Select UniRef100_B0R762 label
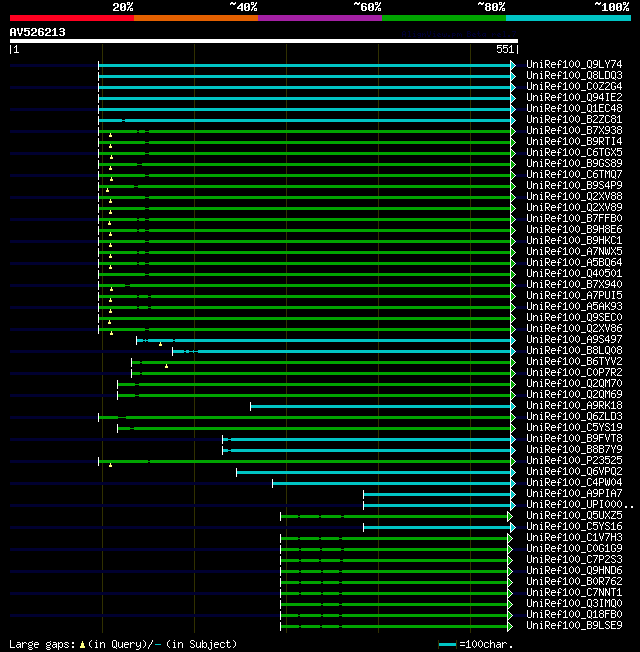 point(574,582)
